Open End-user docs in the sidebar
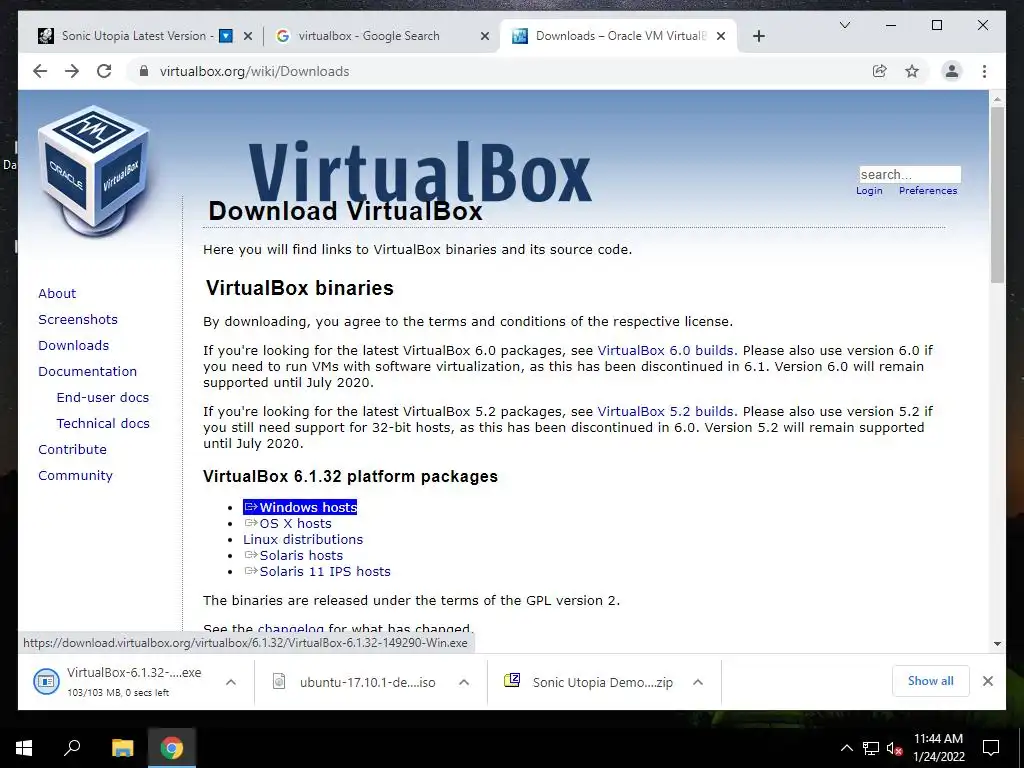This screenshot has height=768, width=1024. [x=103, y=397]
